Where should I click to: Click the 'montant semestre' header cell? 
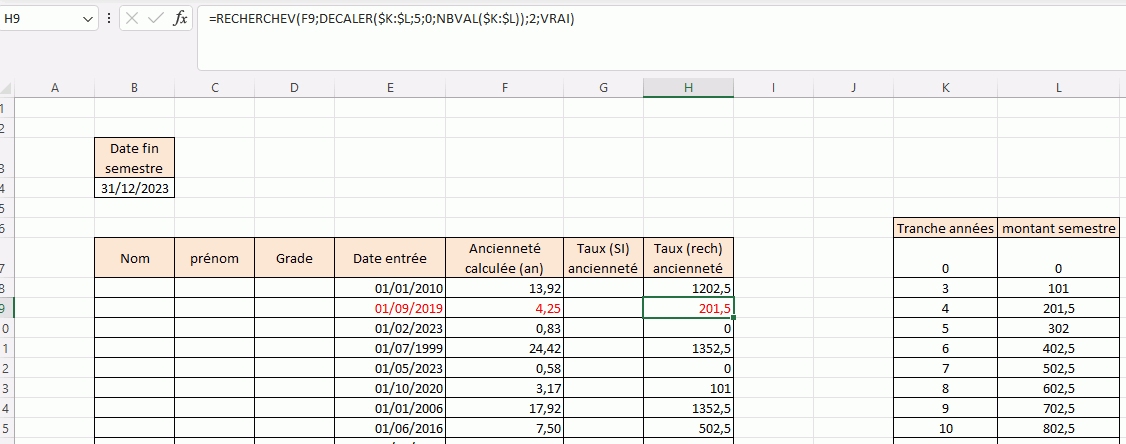point(1058,228)
